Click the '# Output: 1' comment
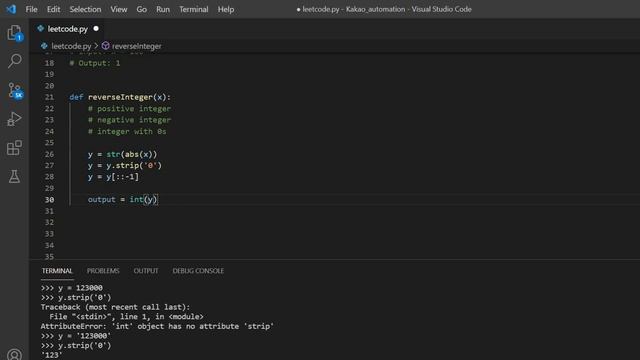Viewport: 640px width, 360px height. (95, 63)
